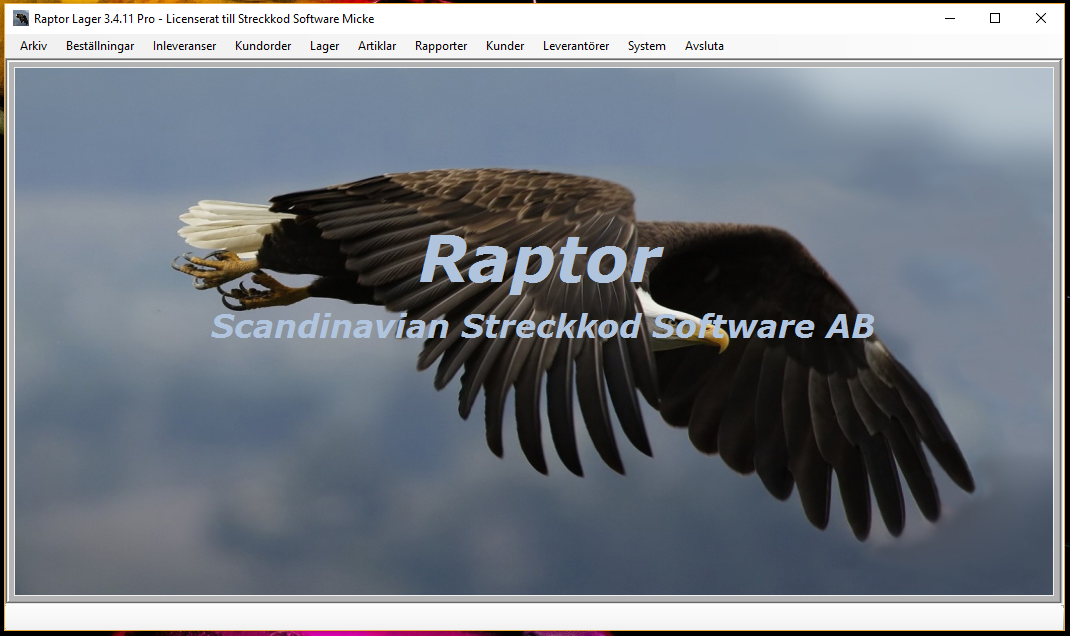1070x636 pixels.
Task: Open the Kundorder menu
Action: (x=263, y=46)
